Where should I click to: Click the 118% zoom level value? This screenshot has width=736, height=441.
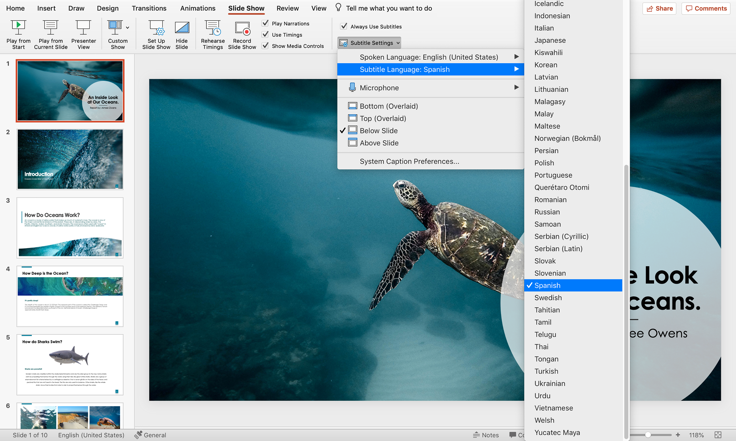pos(696,435)
